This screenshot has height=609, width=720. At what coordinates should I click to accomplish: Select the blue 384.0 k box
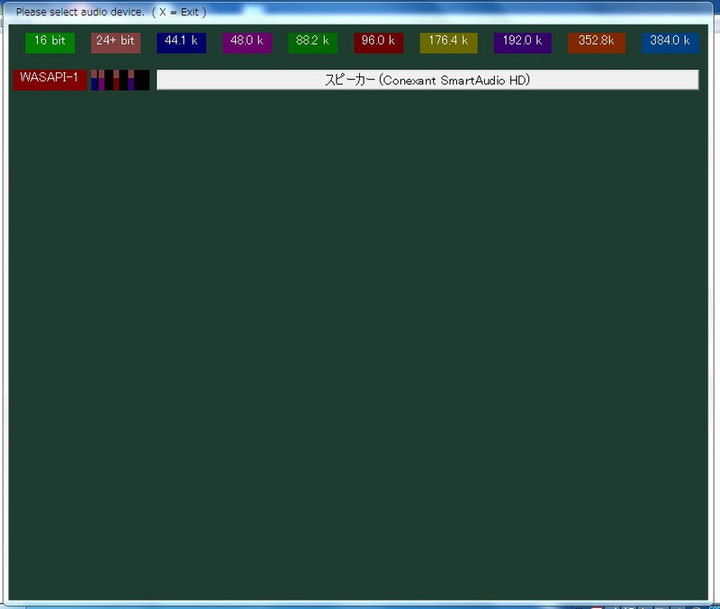point(670,42)
